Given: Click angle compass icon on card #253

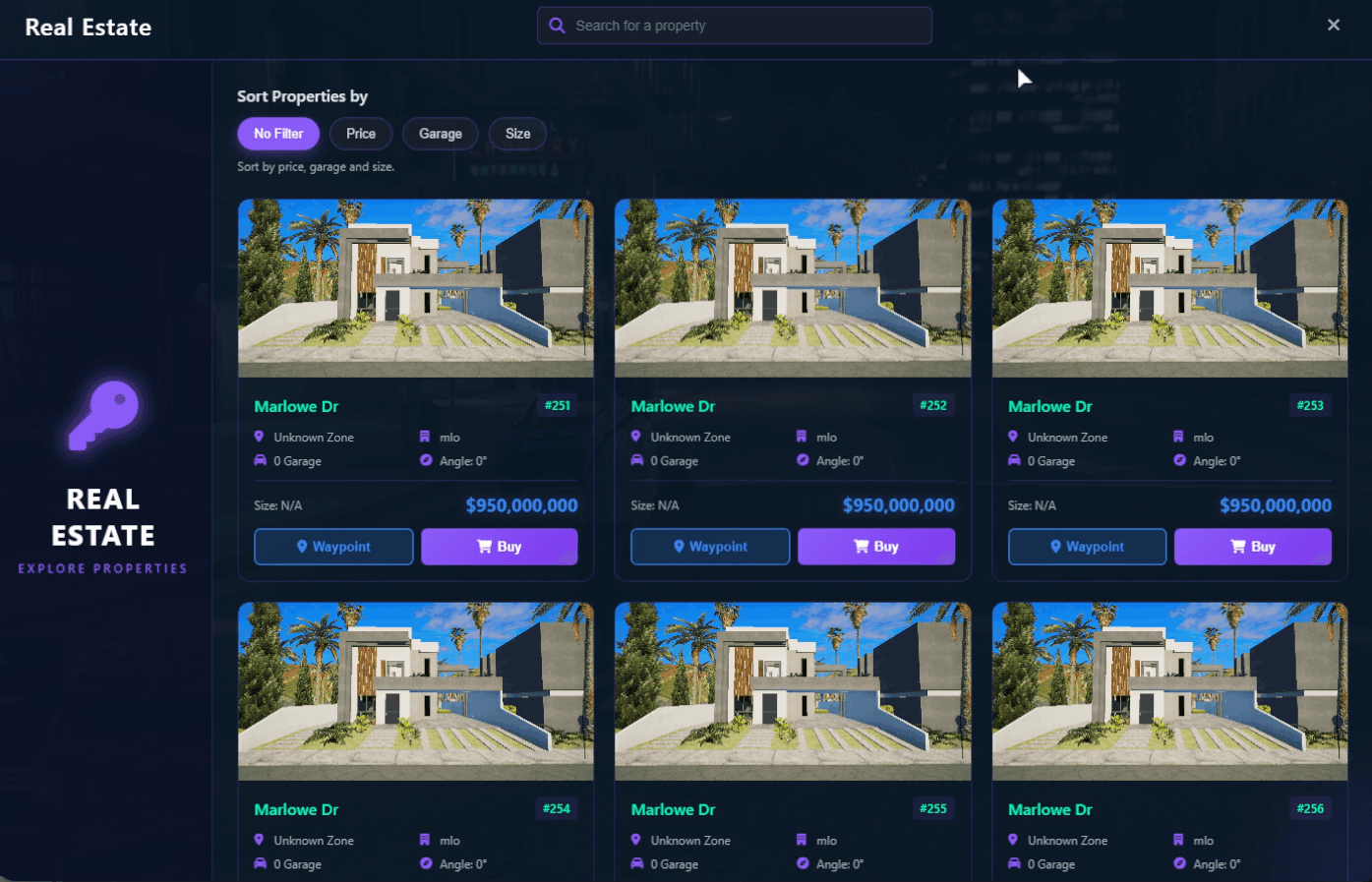Looking at the screenshot, I should tap(1179, 460).
